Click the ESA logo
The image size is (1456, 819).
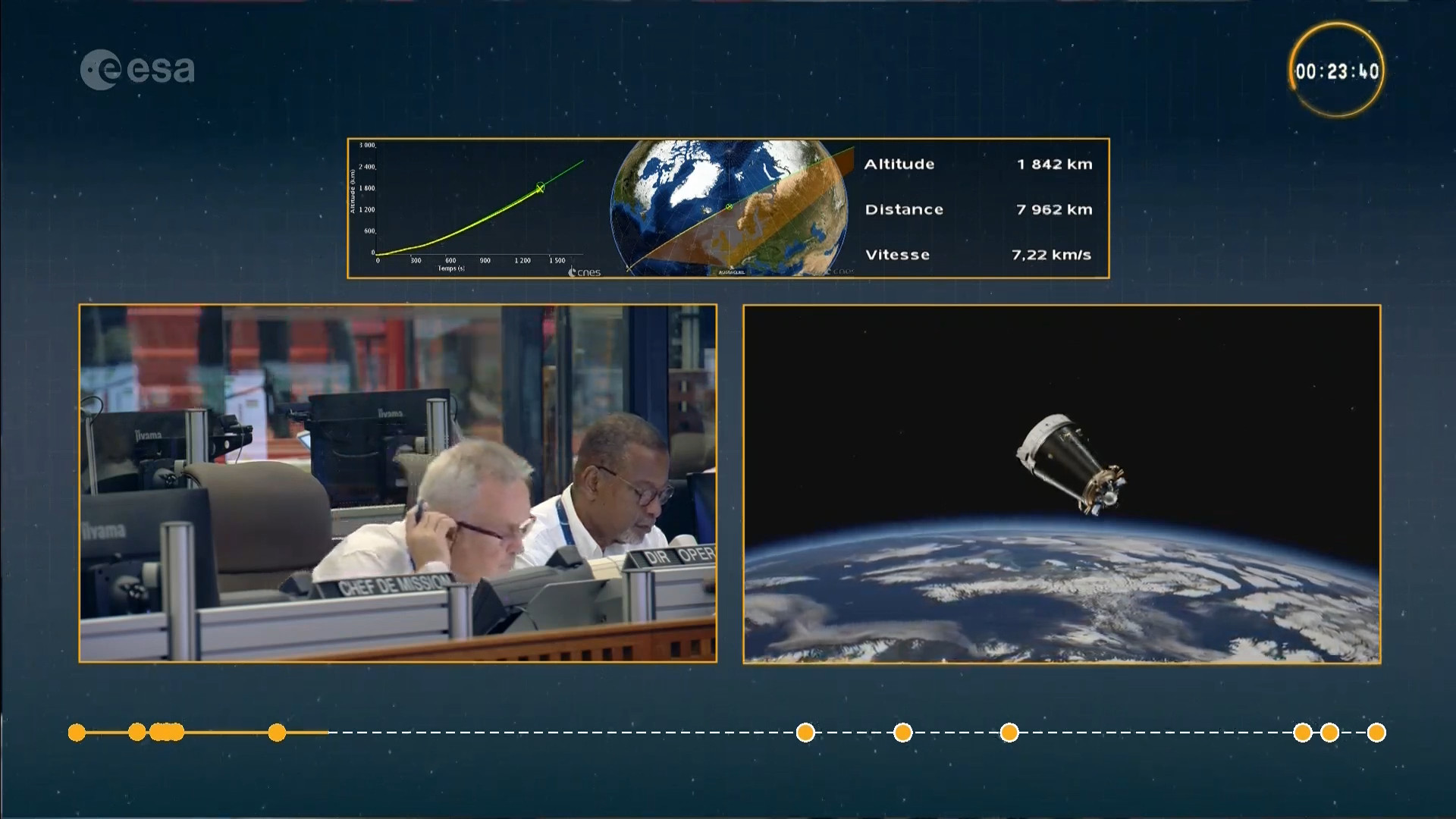coord(137,70)
